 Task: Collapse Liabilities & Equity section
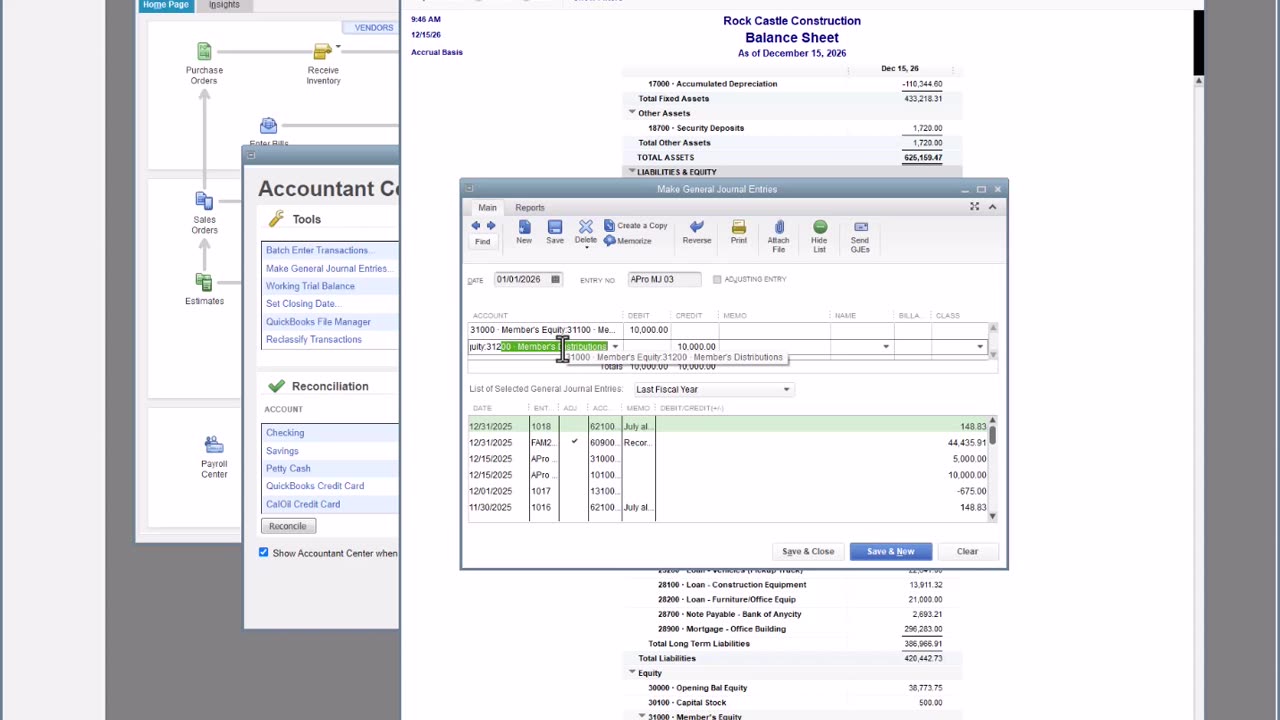tap(632, 172)
